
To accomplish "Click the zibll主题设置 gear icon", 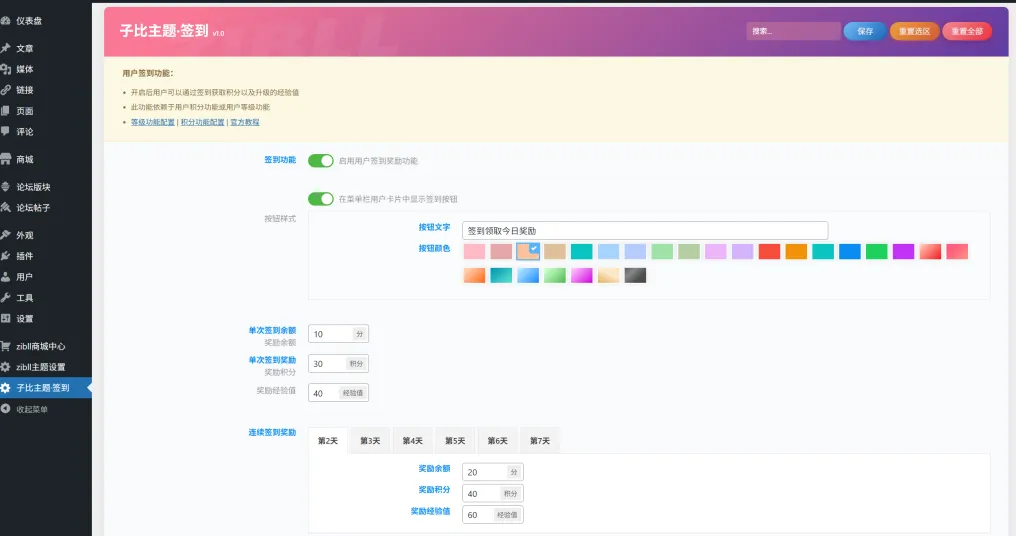I will pyautogui.click(x=5, y=367).
